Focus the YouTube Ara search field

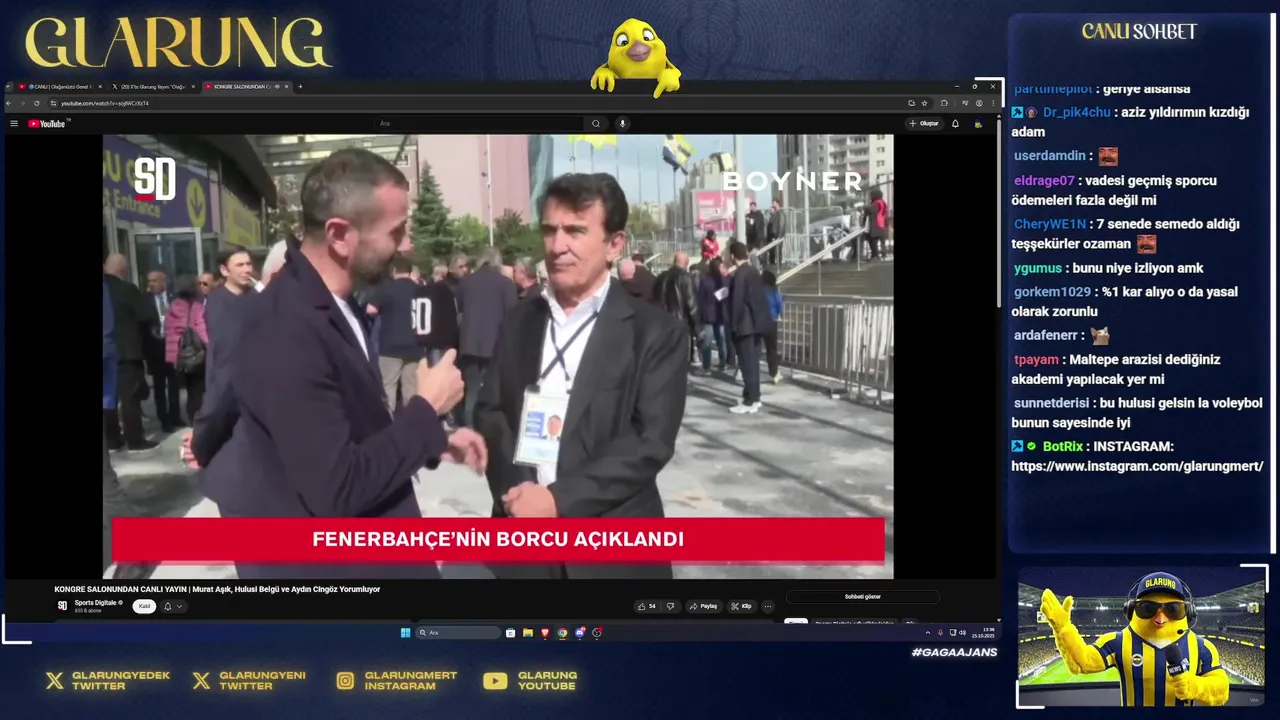480,123
